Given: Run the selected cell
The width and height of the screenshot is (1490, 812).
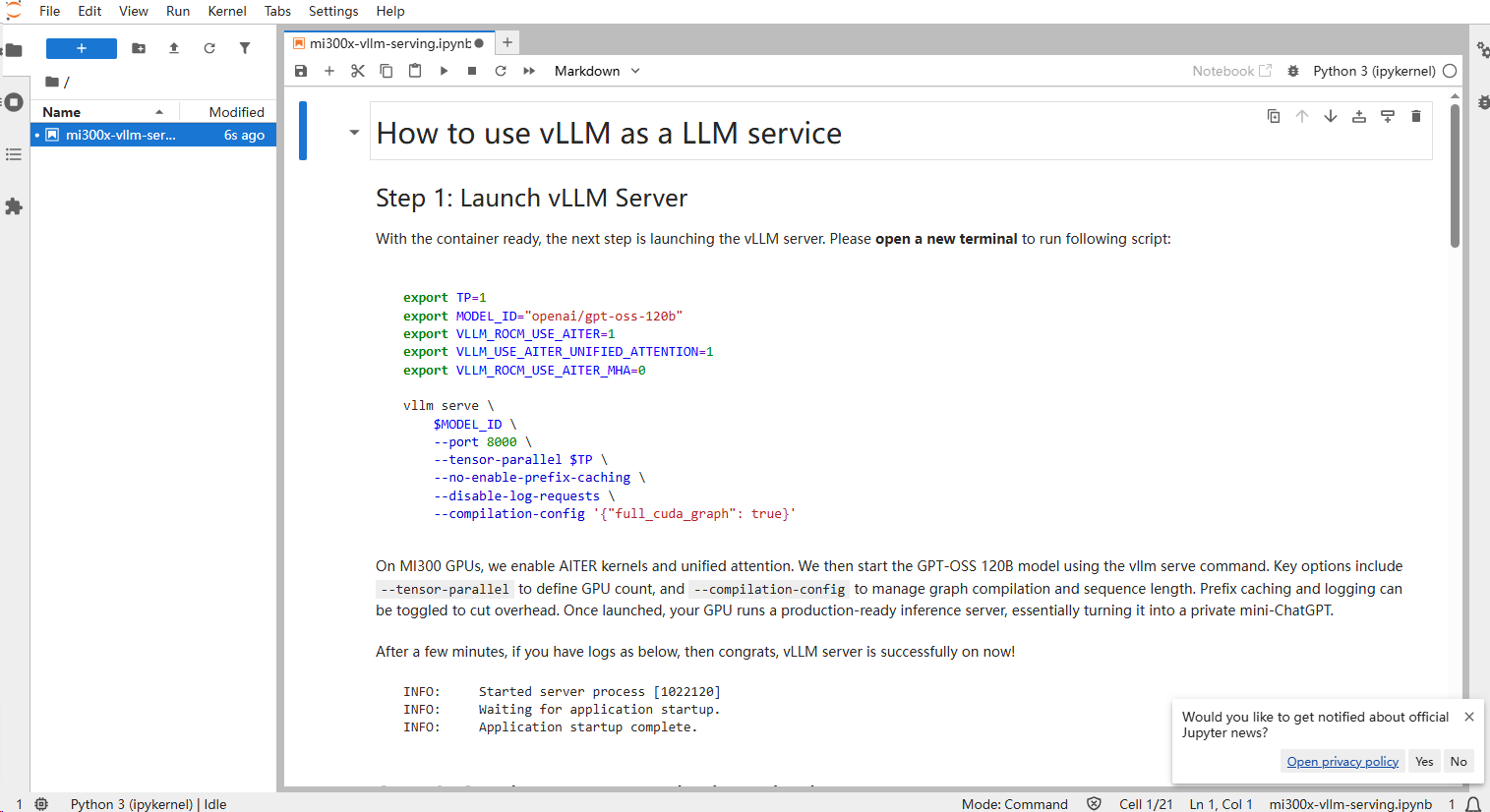Looking at the screenshot, I should pos(444,71).
